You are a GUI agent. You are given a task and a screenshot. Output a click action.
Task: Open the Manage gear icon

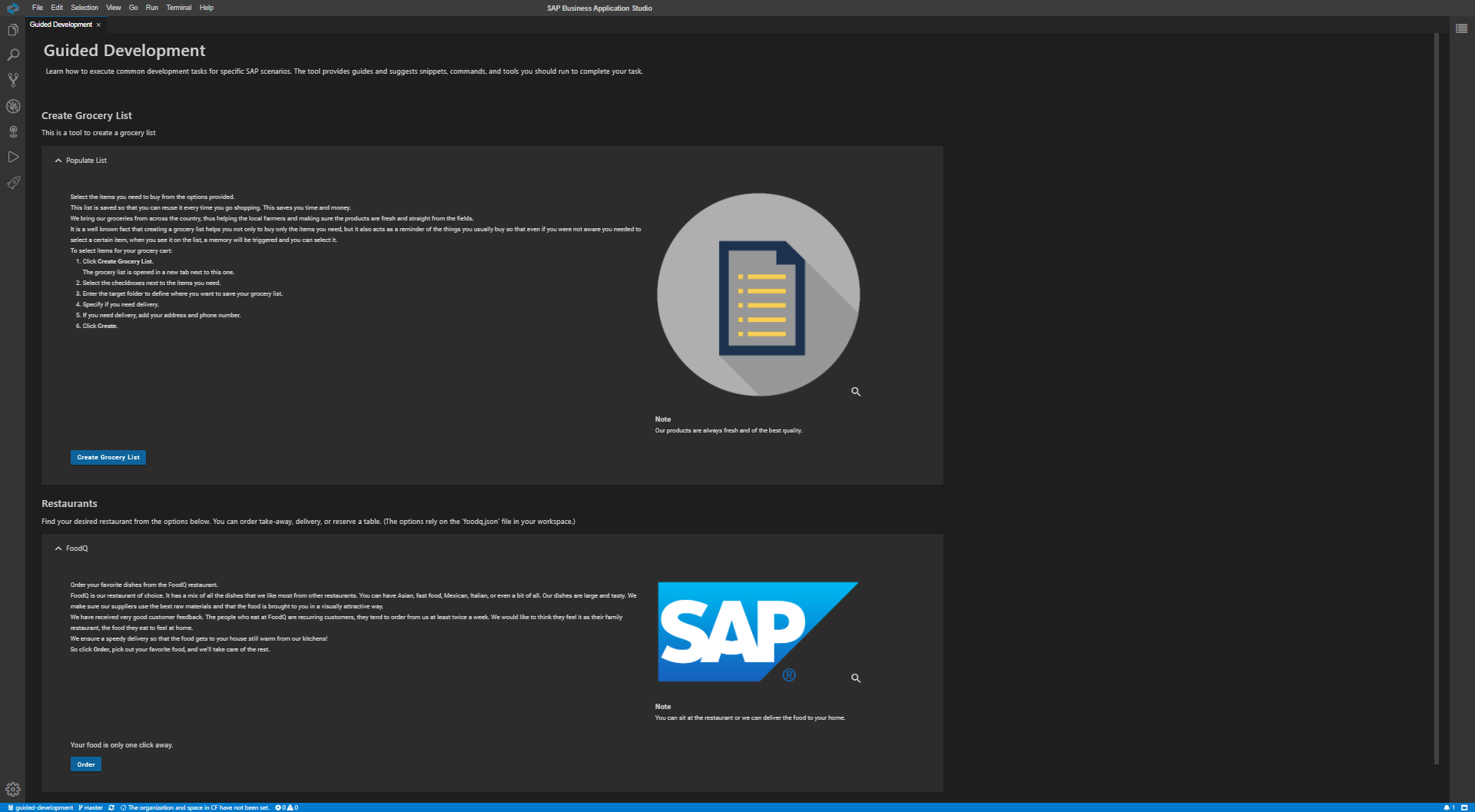click(x=13, y=789)
